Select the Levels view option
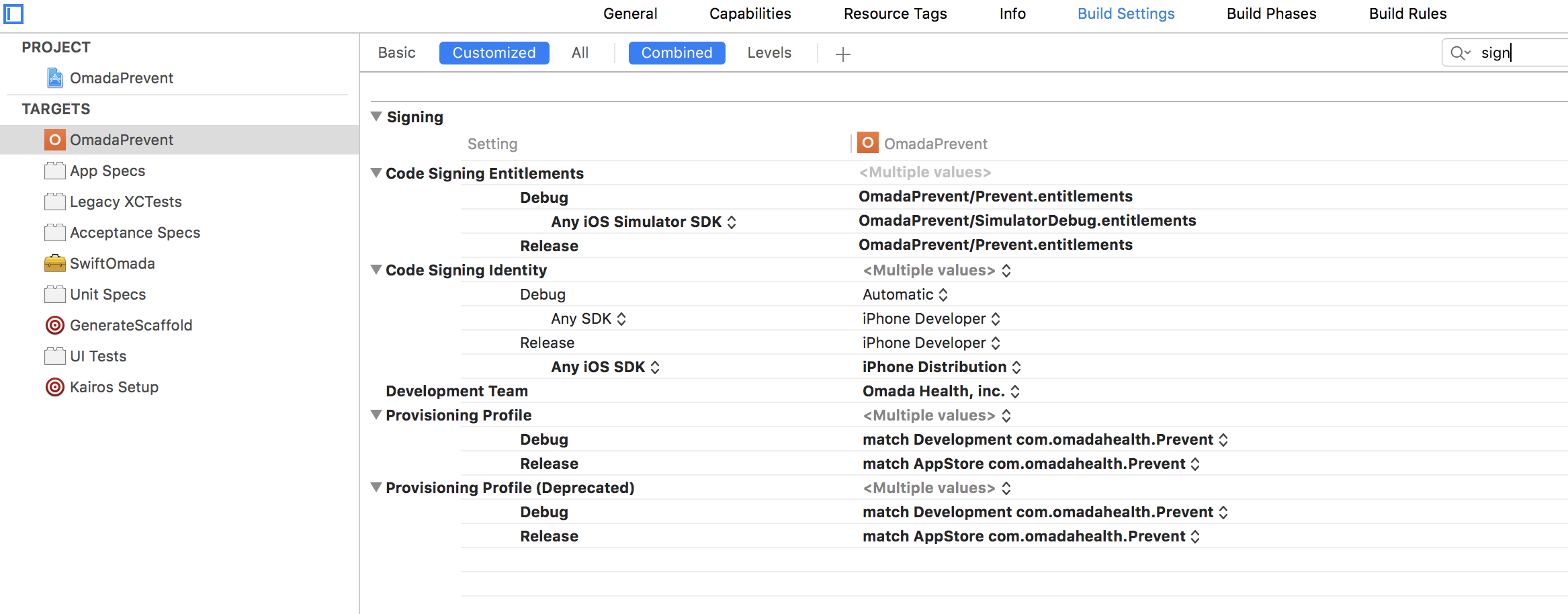Screen dimensions: 1568x614 tap(769, 52)
